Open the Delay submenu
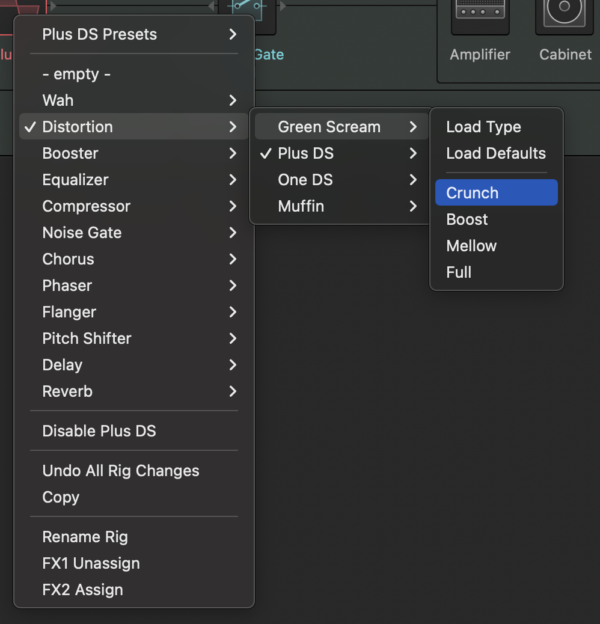The width and height of the screenshot is (600, 624). click(x=134, y=365)
